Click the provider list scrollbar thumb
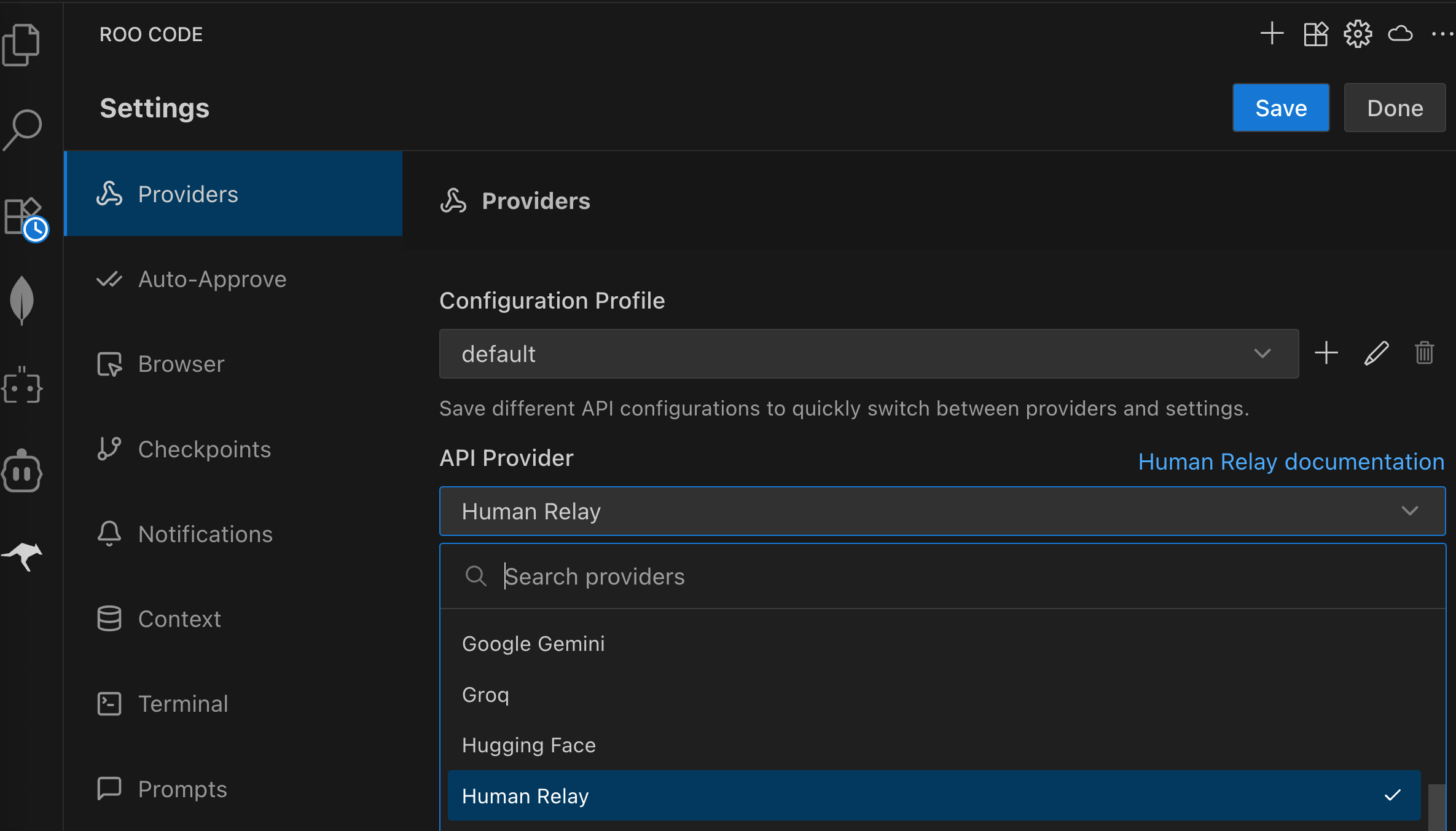This screenshot has height=831, width=1456. [x=1436, y=806]
